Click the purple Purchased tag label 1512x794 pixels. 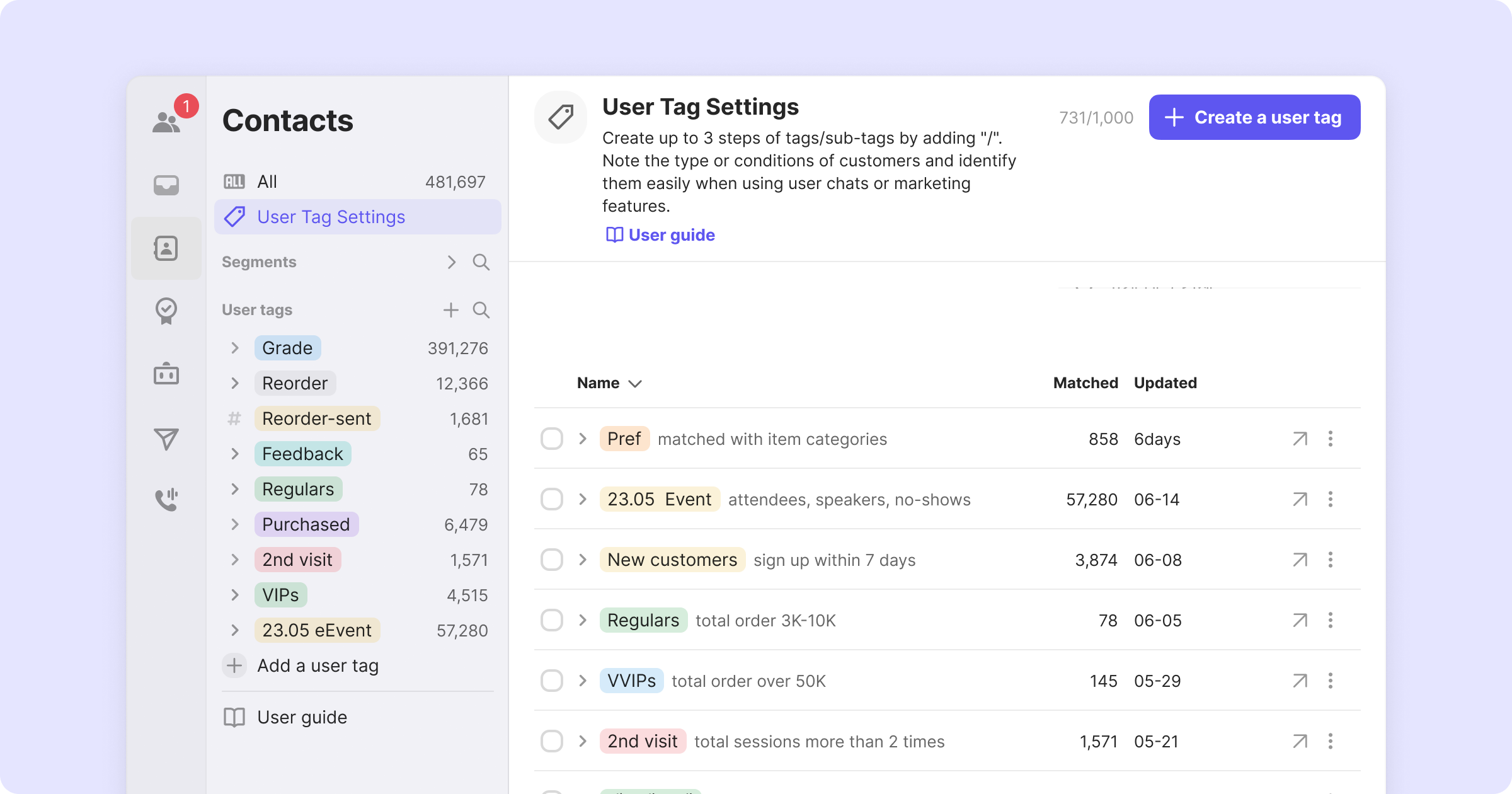click(306, 524)
